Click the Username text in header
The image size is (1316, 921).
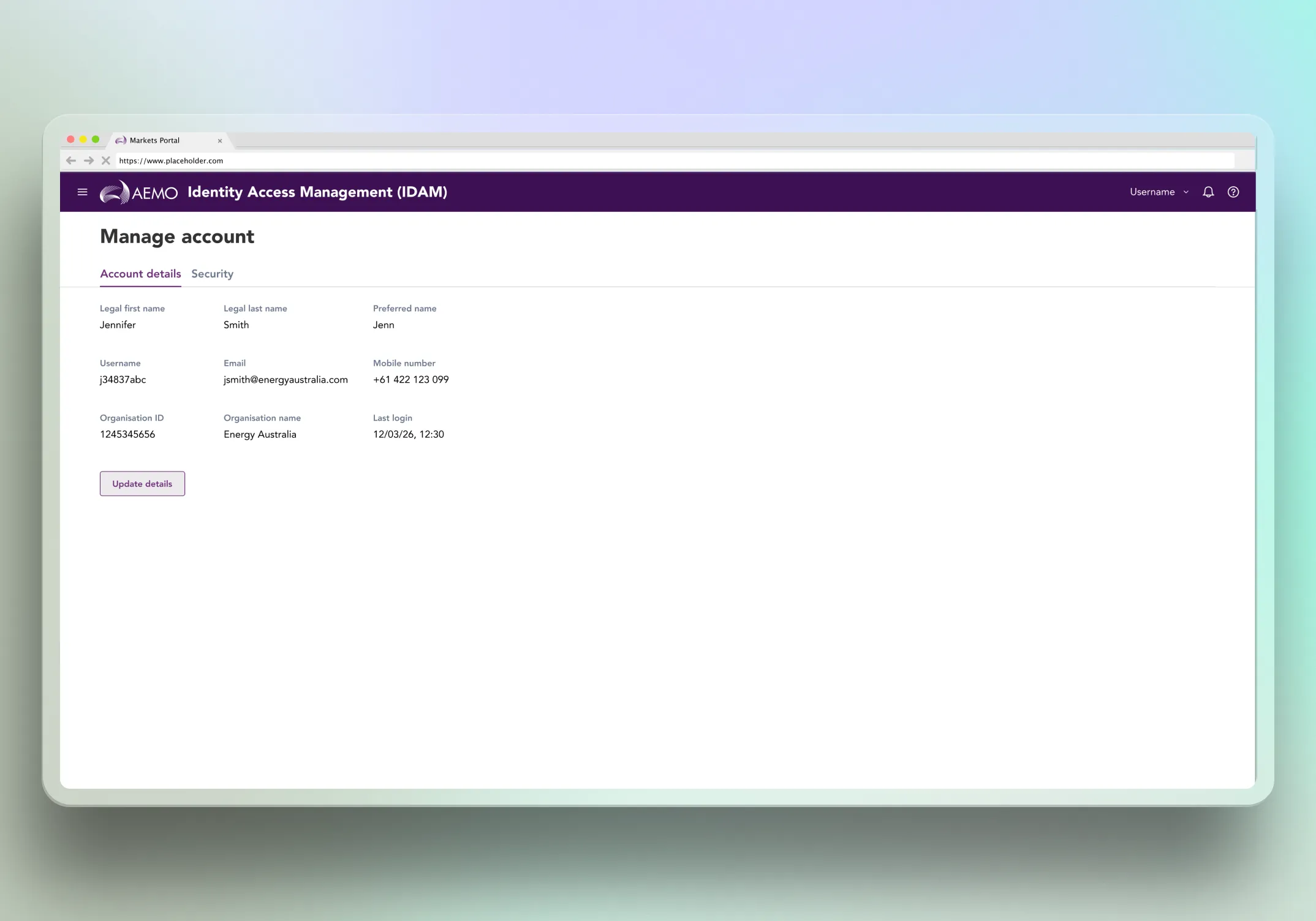pos(1152,192)
